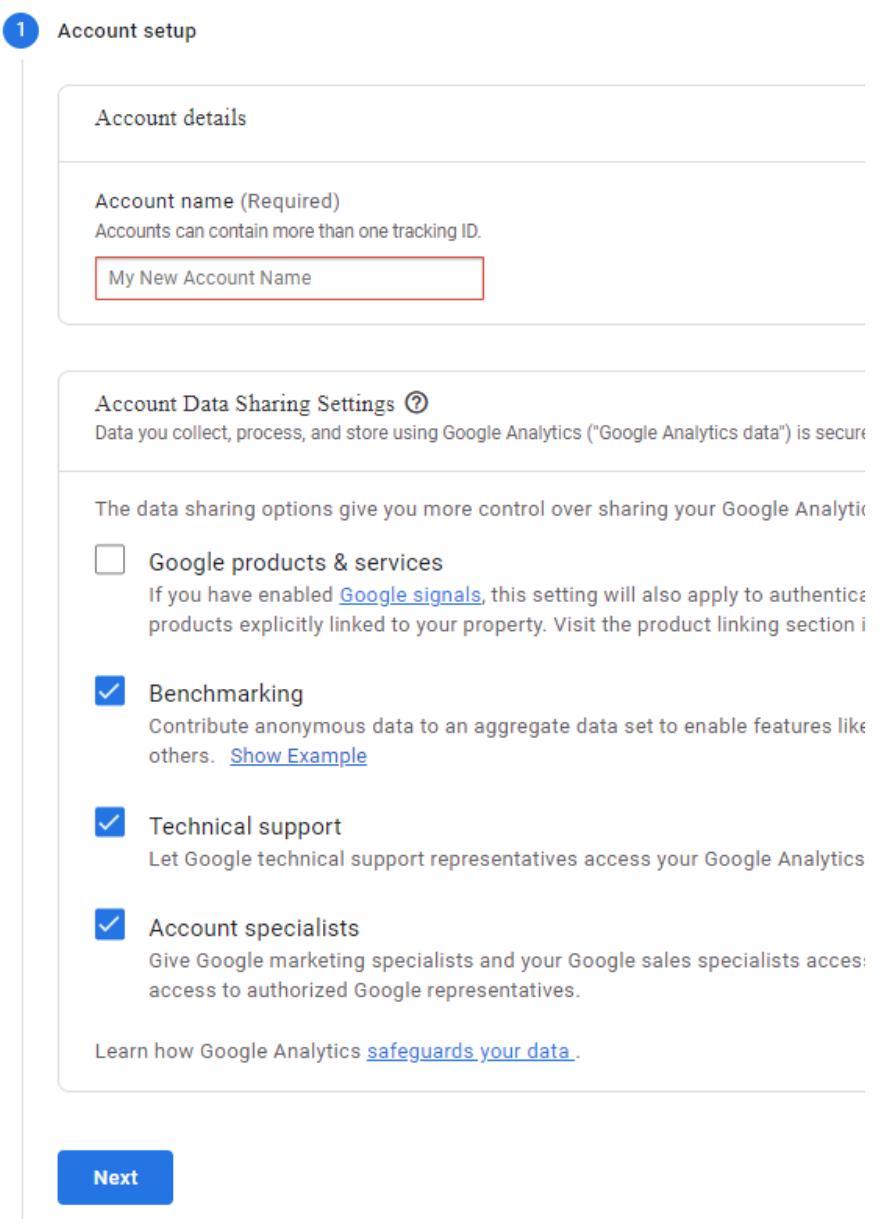Disable the Technical support checkbox
This screenshot has width=884, height=1226.
(110, 824)
